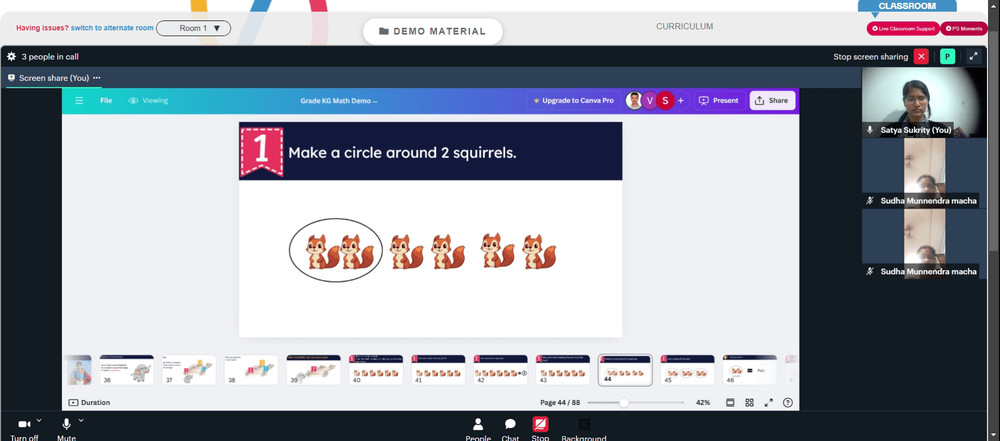This screenshot has height=441, width=1000.
Task: Click the Grade KG Math Demo title
Action: click(339, 101)
